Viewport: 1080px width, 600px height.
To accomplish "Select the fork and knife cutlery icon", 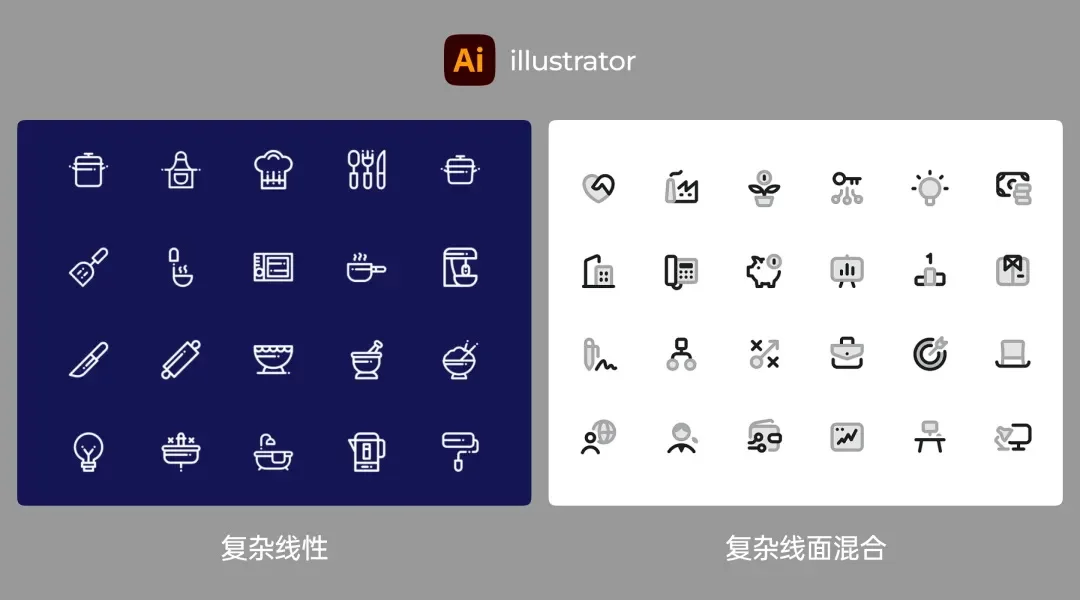I will pos(366,168).
